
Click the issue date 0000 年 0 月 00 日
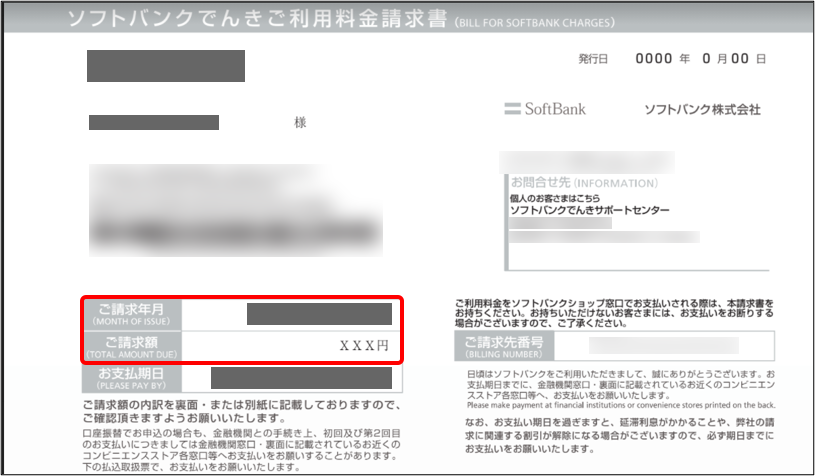(701, 59)
